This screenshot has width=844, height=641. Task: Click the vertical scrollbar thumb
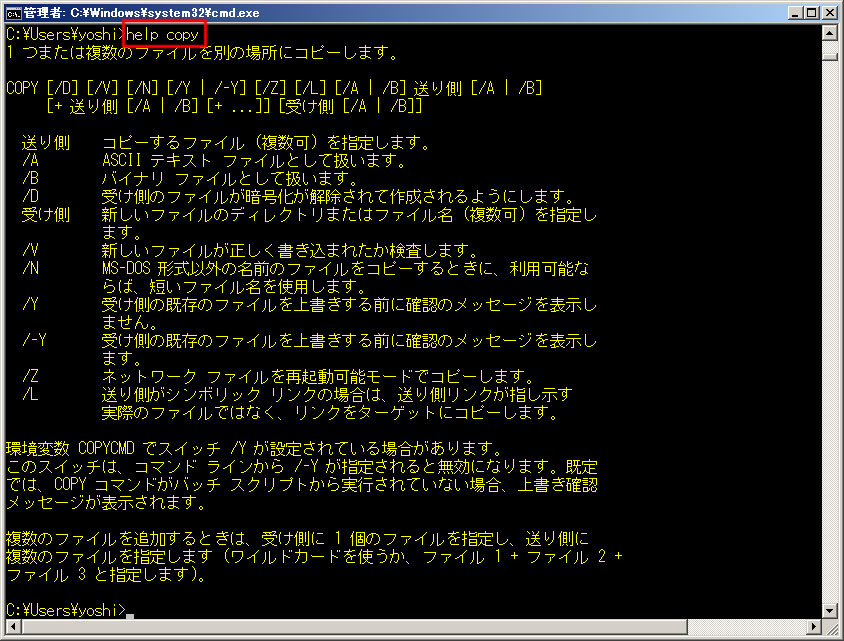(829, 56)
